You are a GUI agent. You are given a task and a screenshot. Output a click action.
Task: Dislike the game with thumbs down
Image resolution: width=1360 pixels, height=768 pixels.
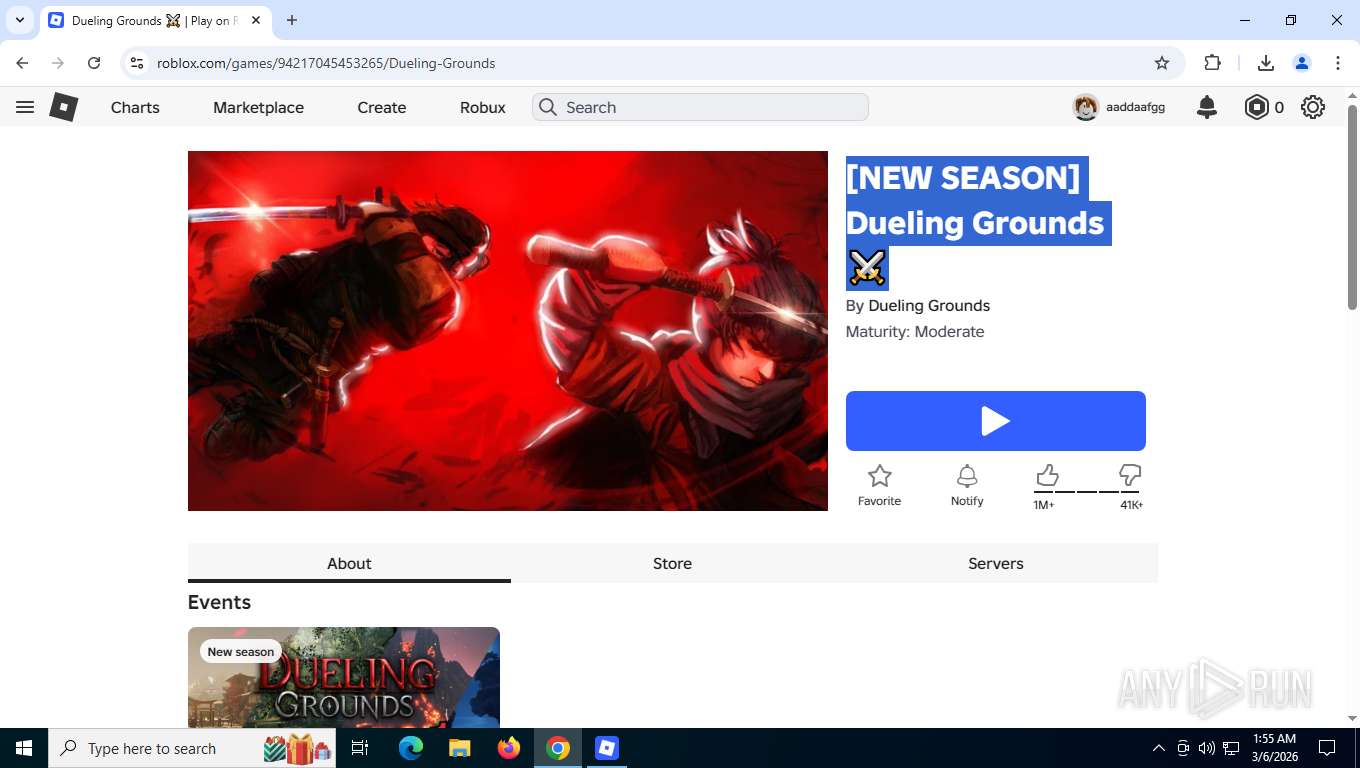1130,474
